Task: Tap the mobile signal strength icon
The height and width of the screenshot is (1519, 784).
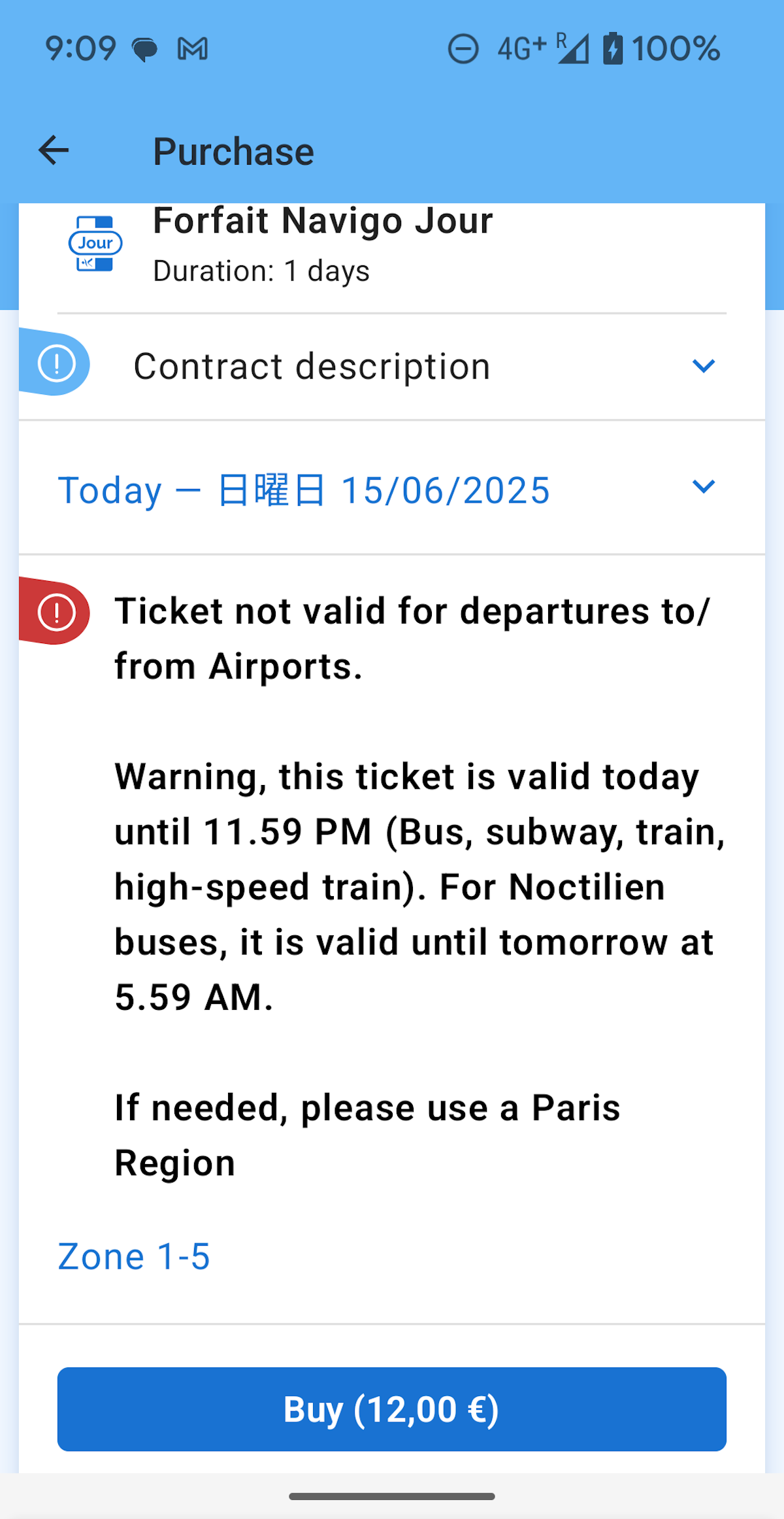Action: click(x=574, y=49)
